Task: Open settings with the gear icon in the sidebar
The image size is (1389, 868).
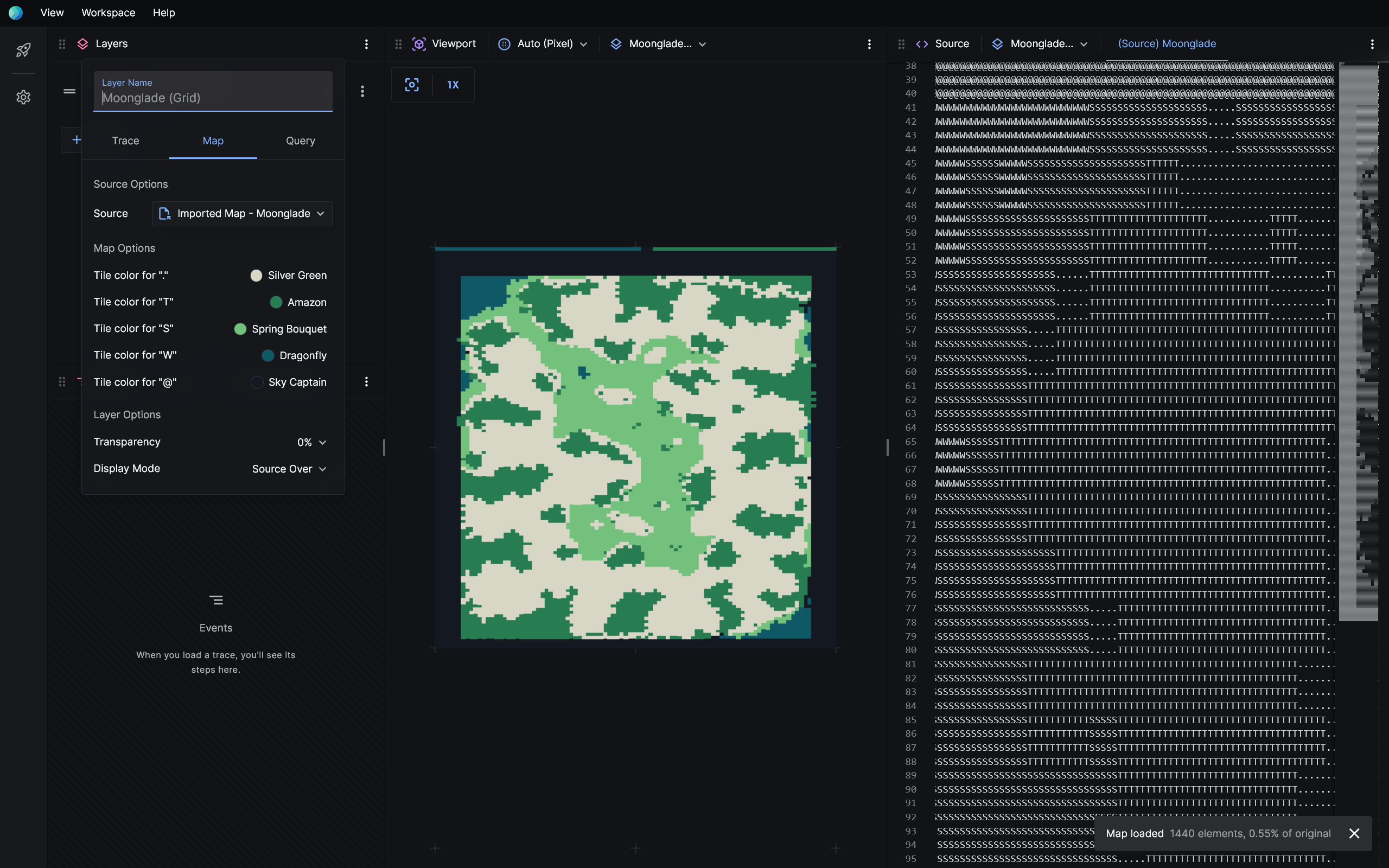Action: click(x=23, y=97)
